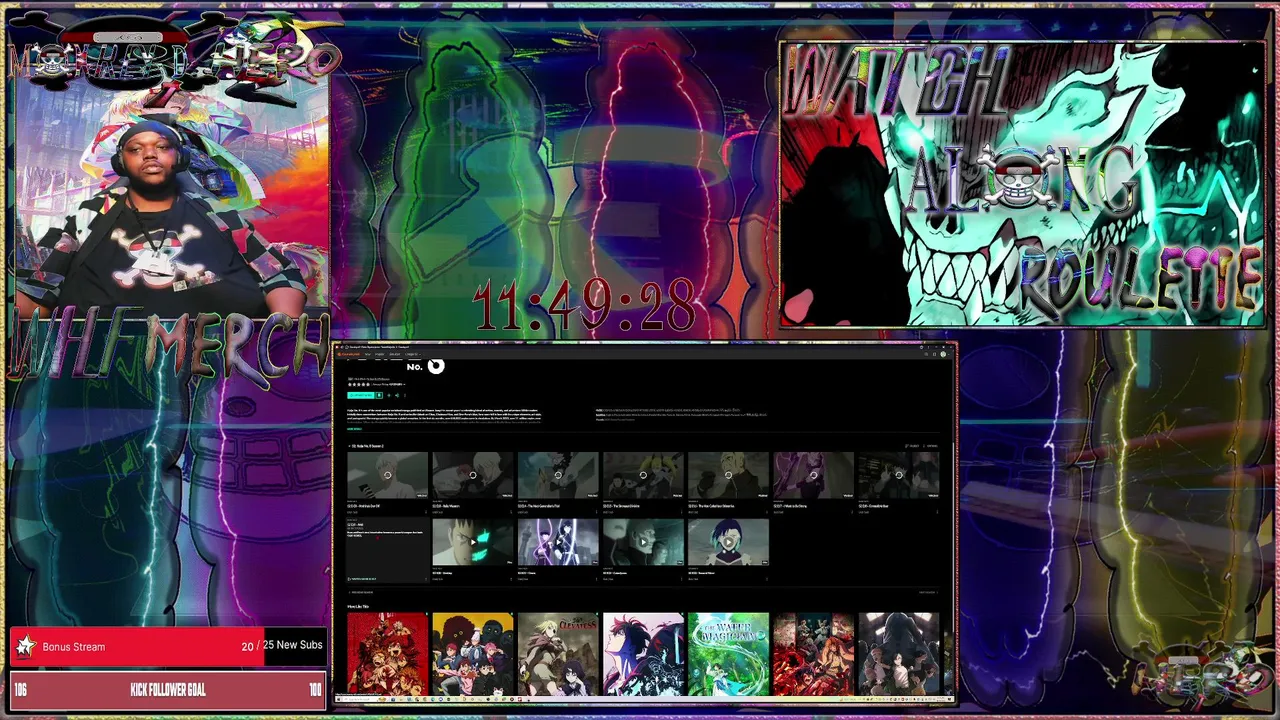The width and height of the screenshot is (1280, 720).
Task: Click the More Details link under the synopsis
Action: pyautogui.click(x=354, y=429)
